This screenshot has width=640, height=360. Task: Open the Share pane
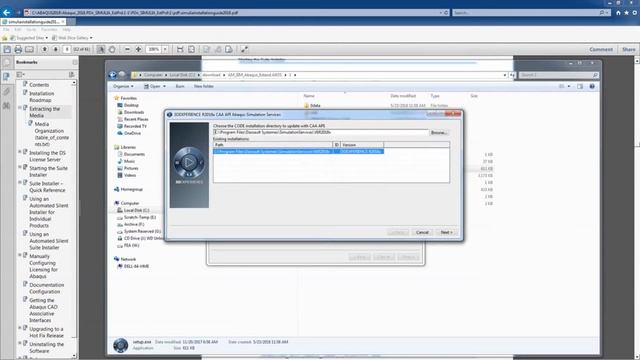tap(629, 49)
